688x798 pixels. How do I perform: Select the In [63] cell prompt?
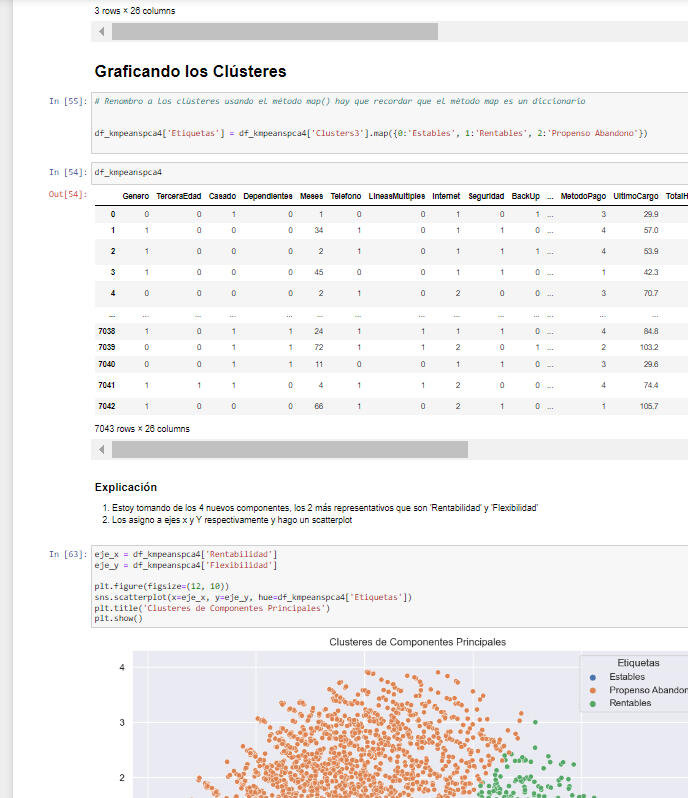tap(67, 553)
